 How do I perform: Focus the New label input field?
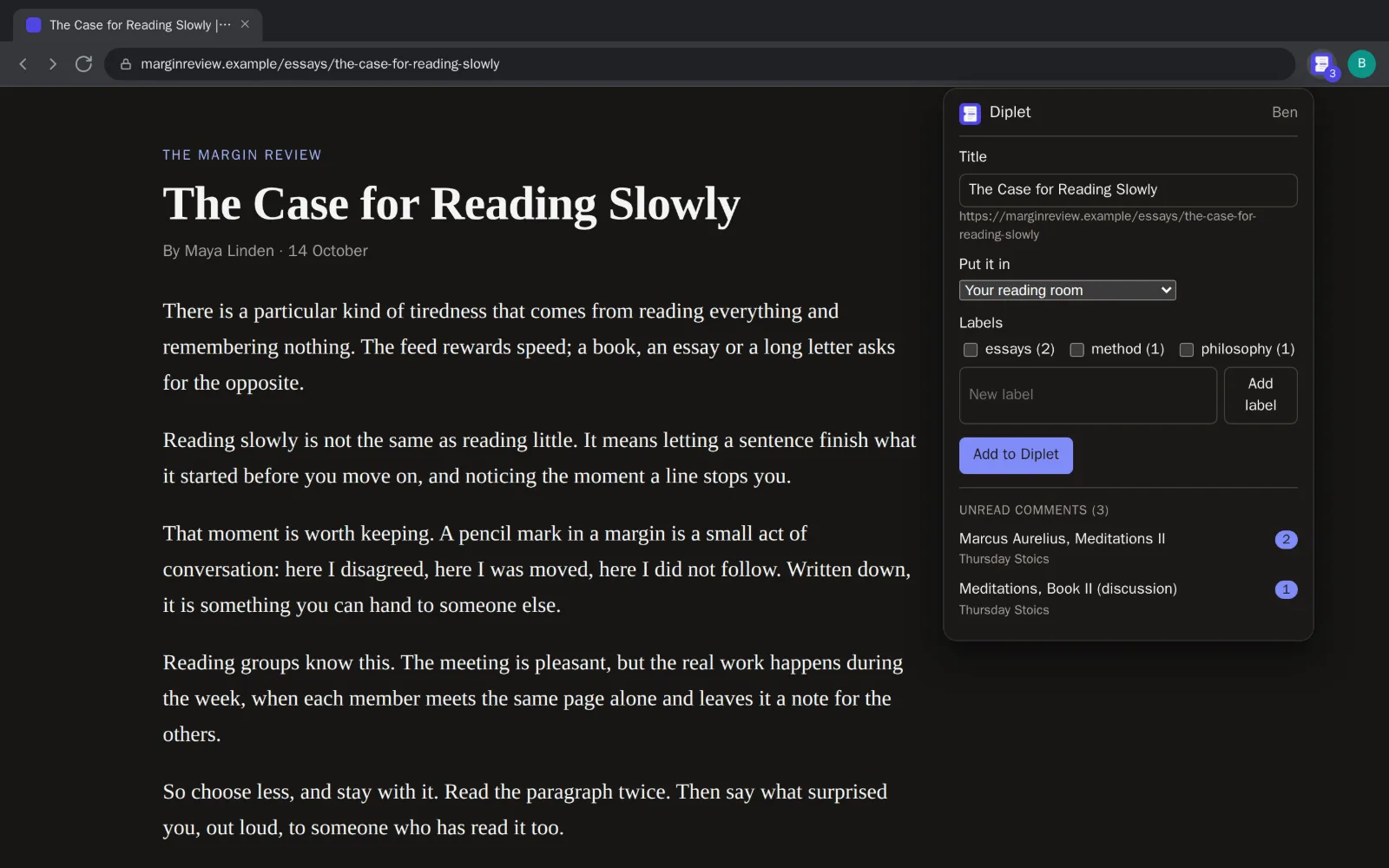click(x=1088, y=395)
